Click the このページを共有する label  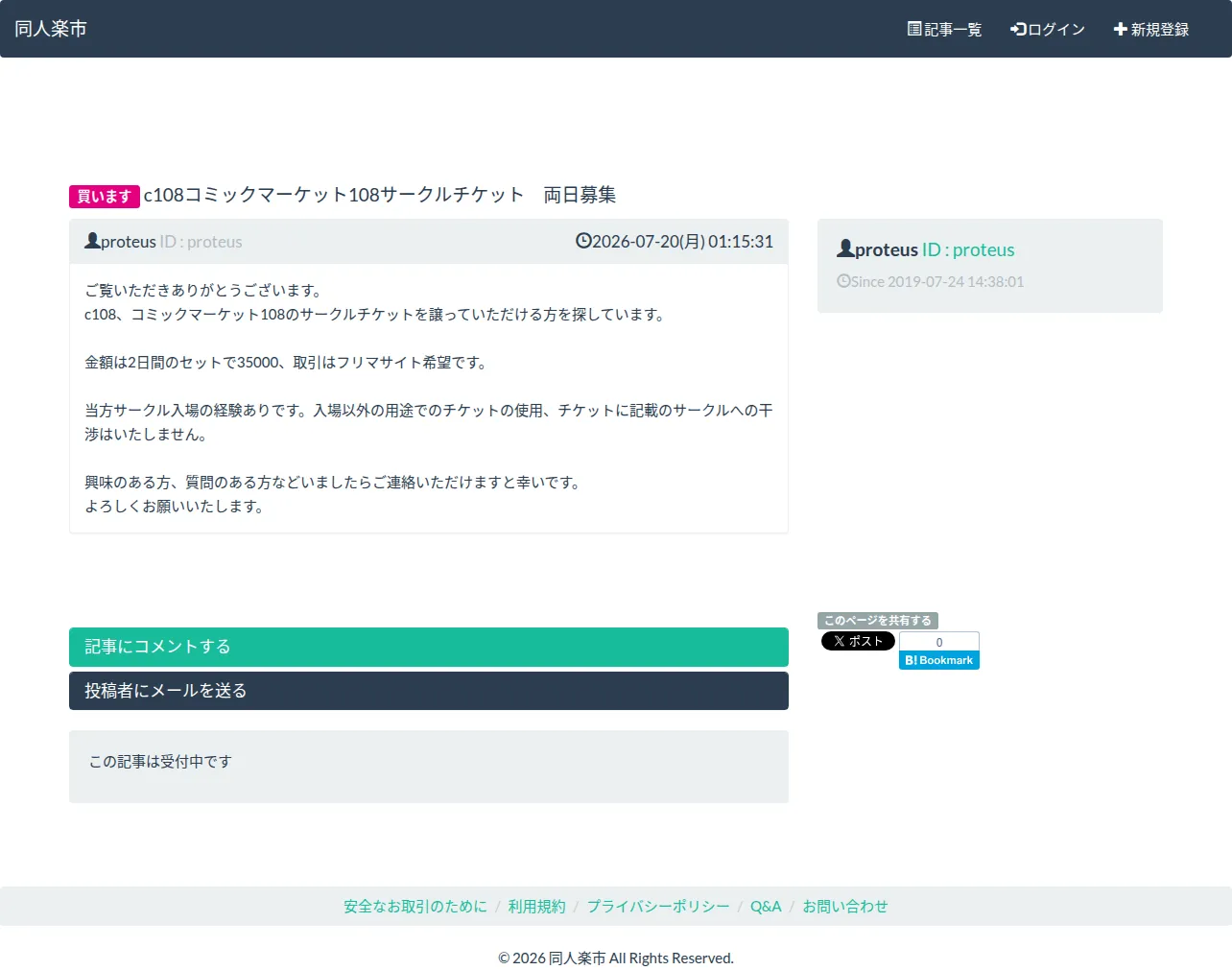coord(878,621)
